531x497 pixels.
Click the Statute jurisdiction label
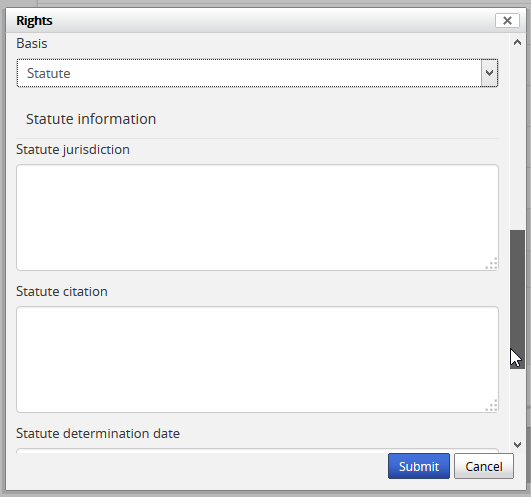coord(73,150)
